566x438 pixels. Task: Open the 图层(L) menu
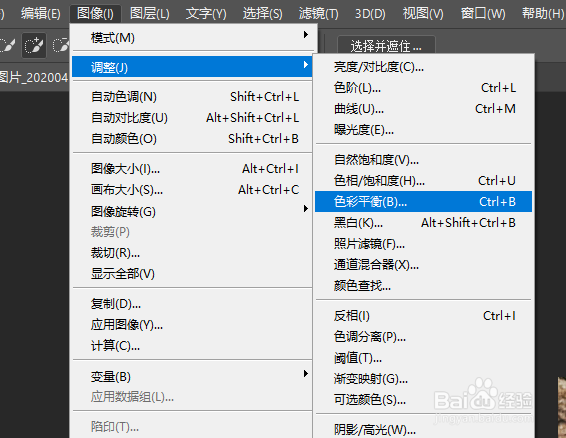(x=149, y=14)
